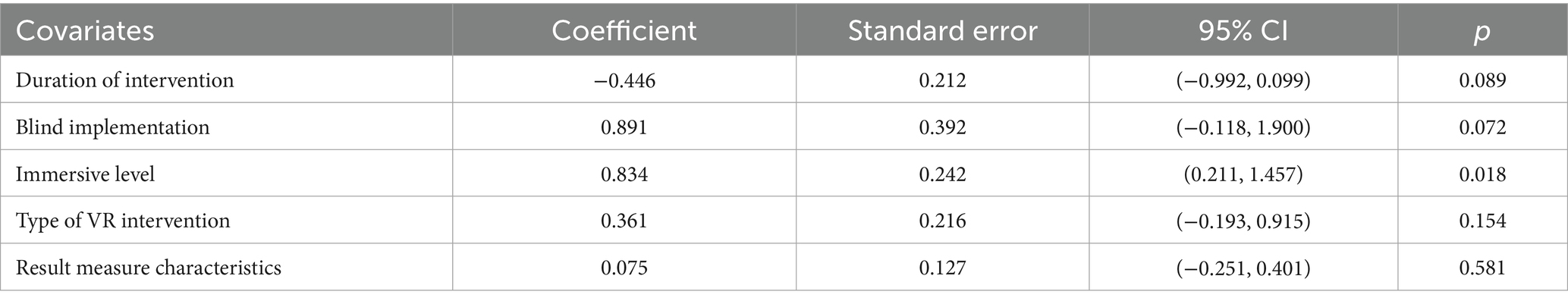Select the coefficient value 0.891
1568x304 pixels.
click(624, 127)
